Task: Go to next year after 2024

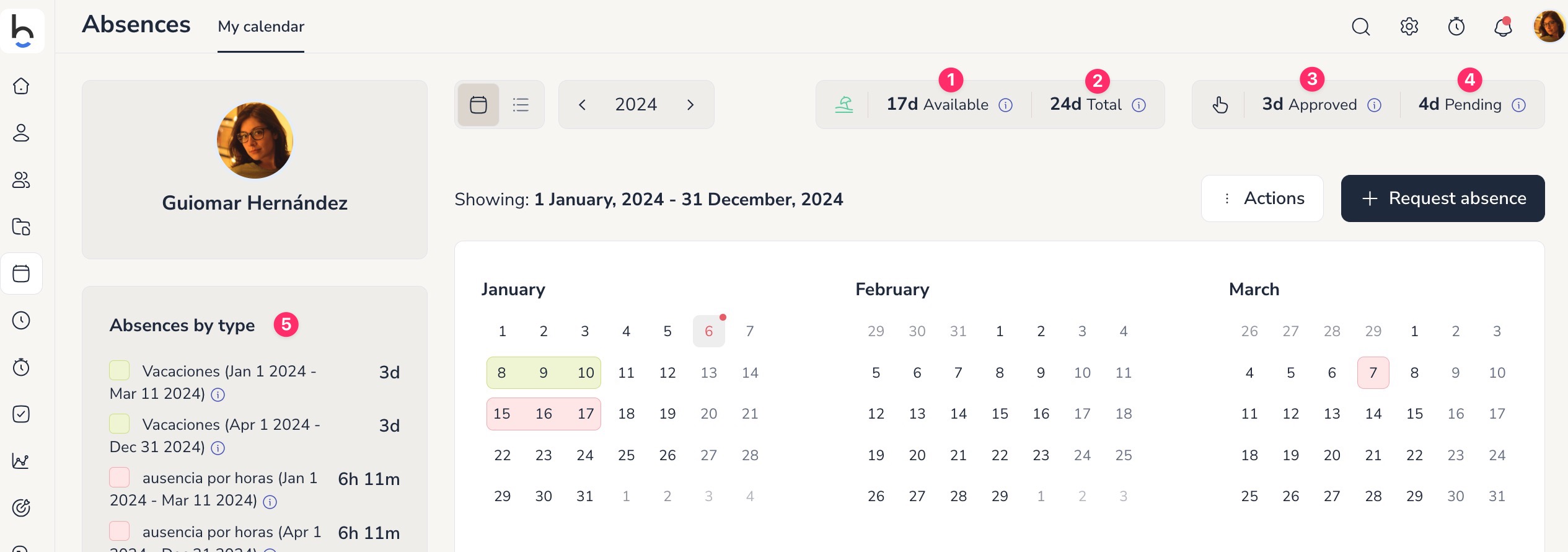Action: click(690, 105)
